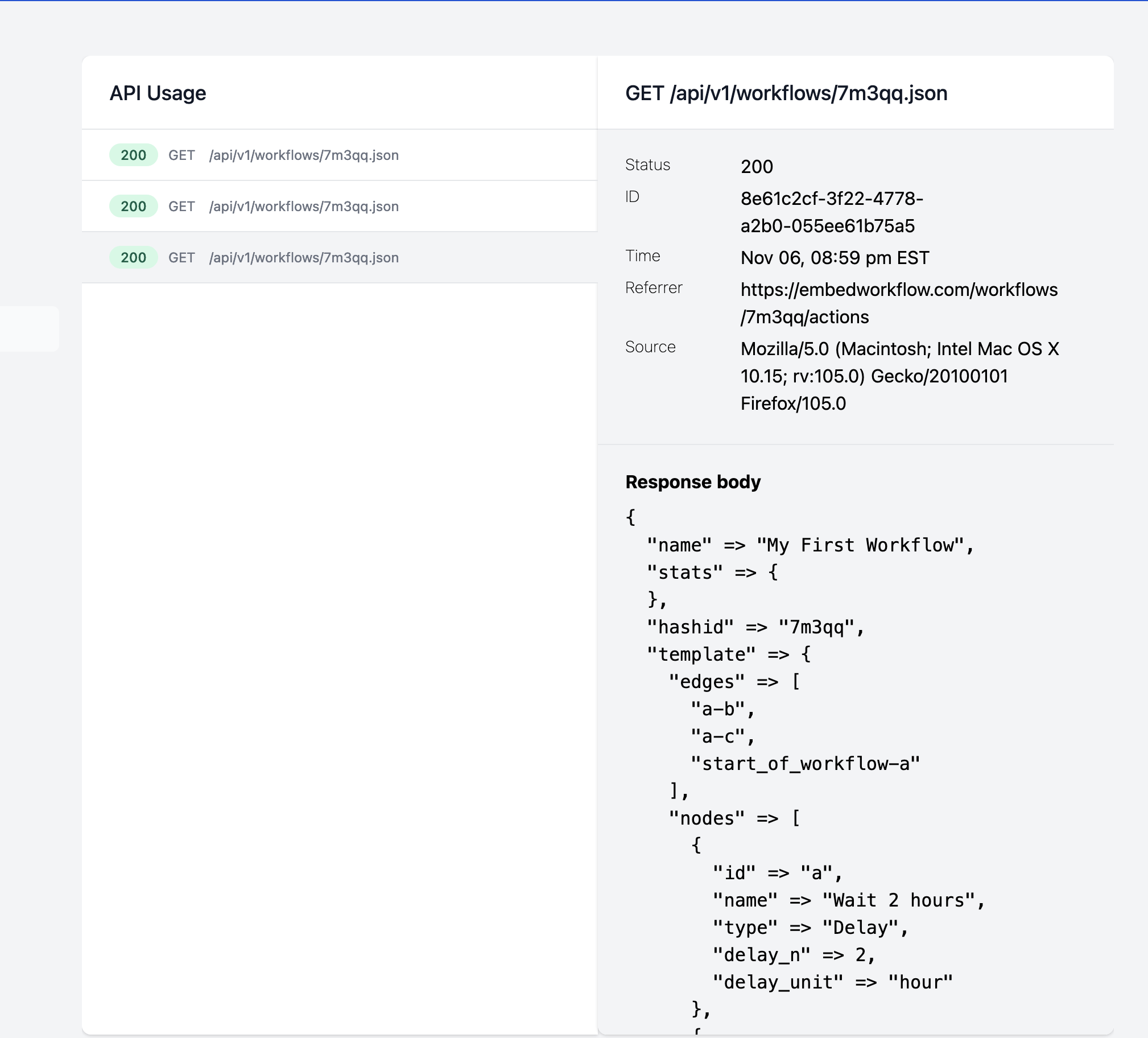The image size is (1148, 1038).
Task: Click the Time value Nov 06, 08:59 pm
Action: [834, 257]
